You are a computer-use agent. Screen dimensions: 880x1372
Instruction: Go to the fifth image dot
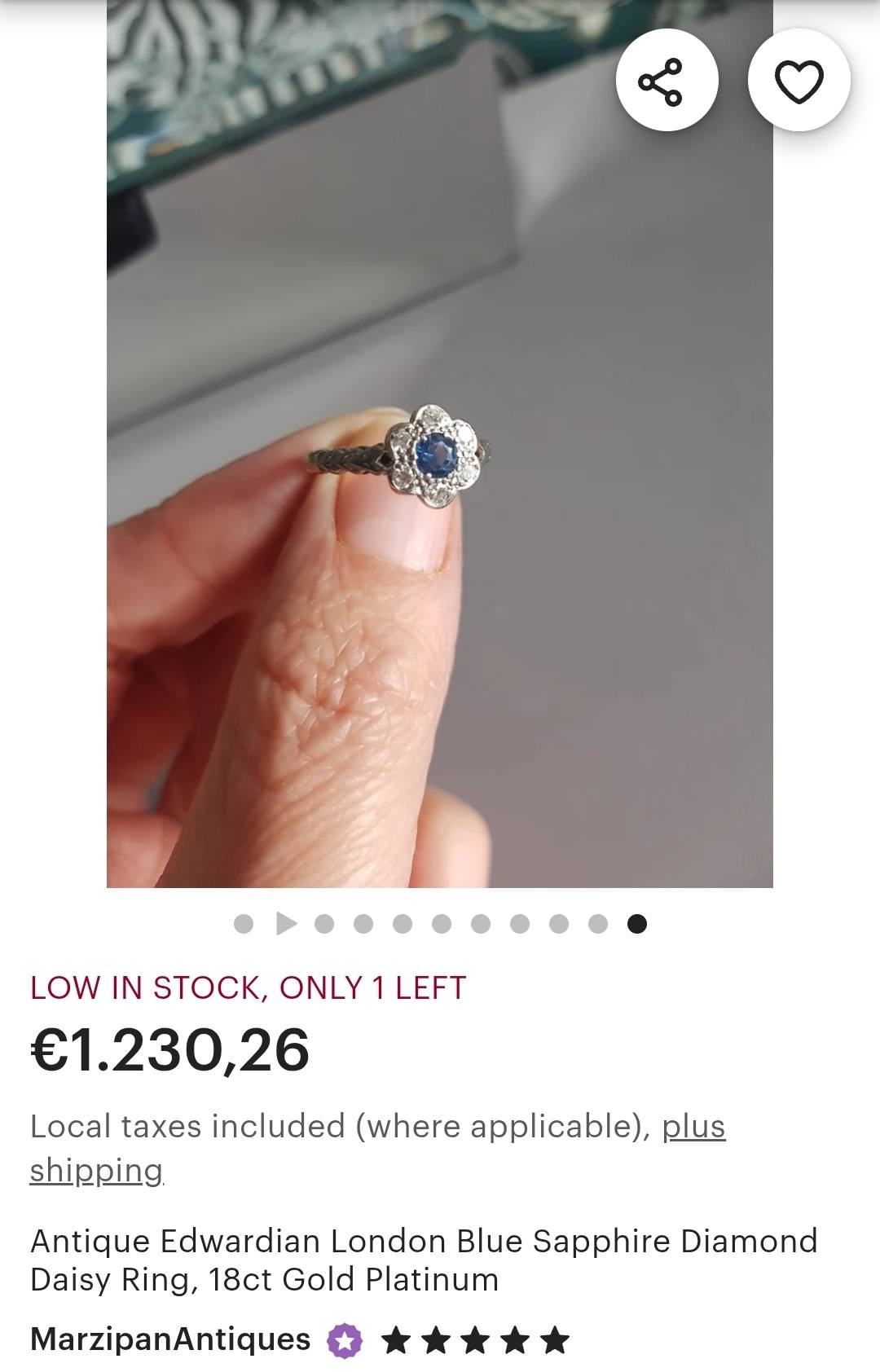point(403,923)
